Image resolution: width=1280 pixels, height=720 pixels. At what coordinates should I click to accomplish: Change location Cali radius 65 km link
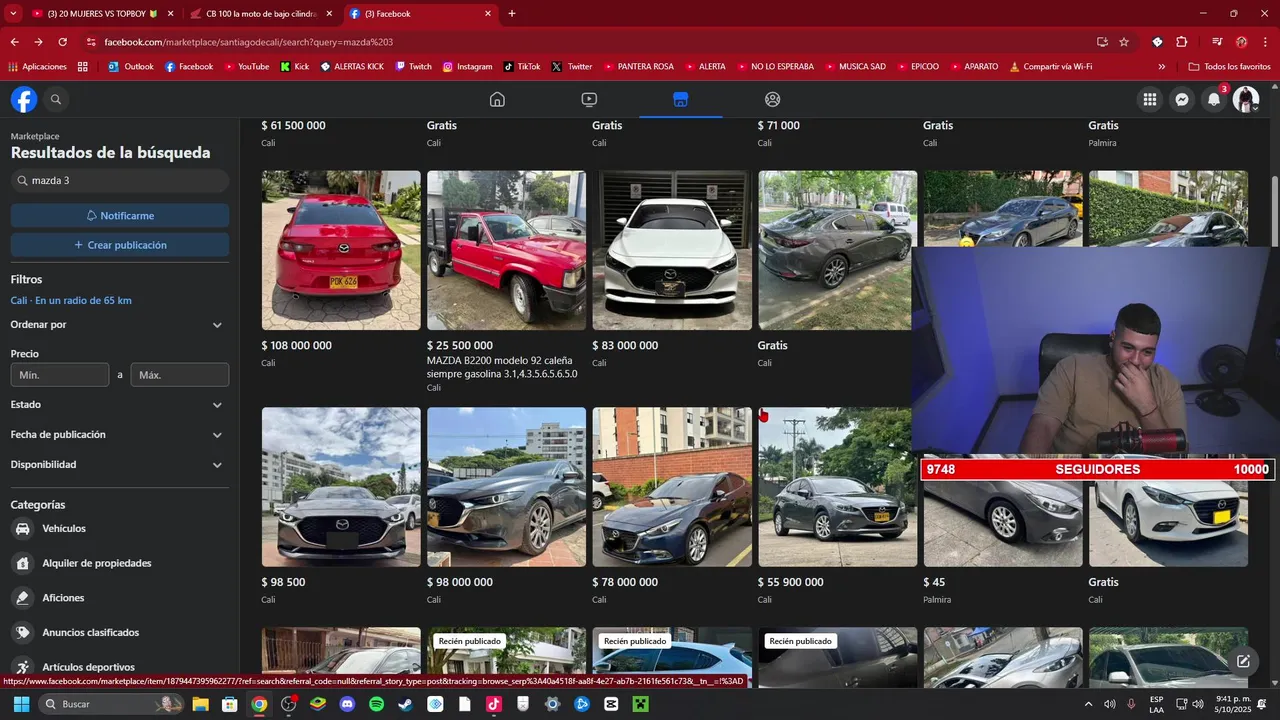tap(71, 301)
